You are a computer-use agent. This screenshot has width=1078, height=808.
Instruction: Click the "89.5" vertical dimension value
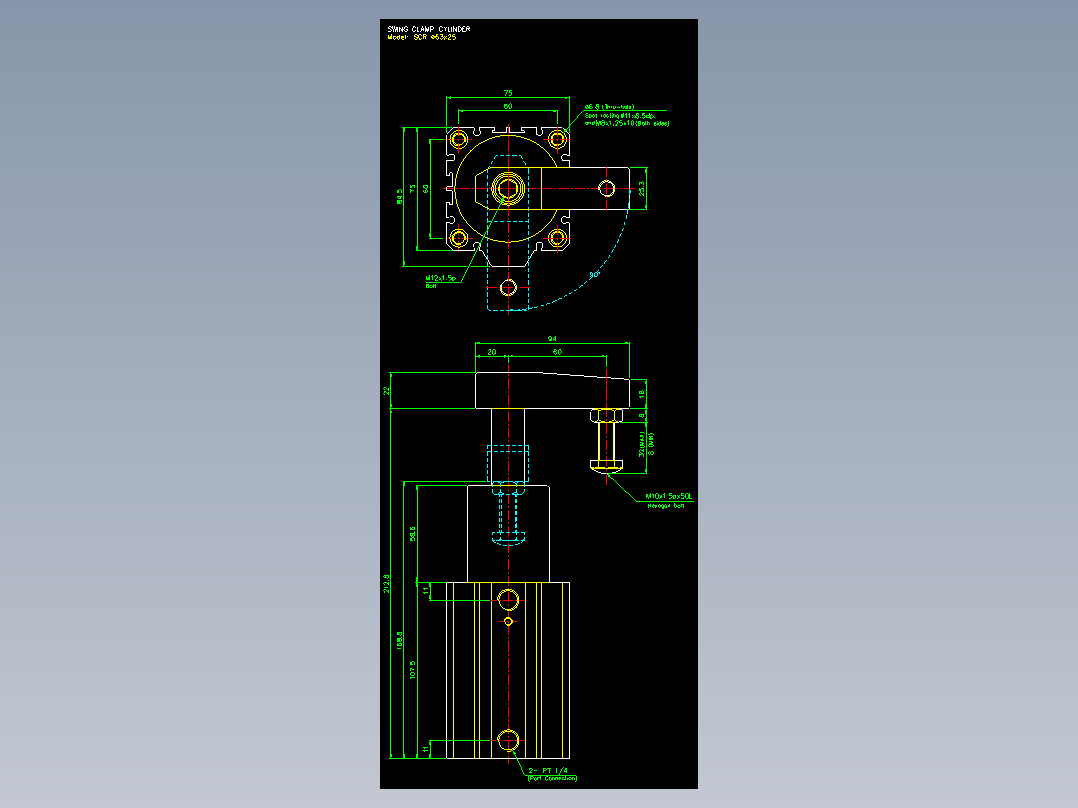[x=399, y=197]
